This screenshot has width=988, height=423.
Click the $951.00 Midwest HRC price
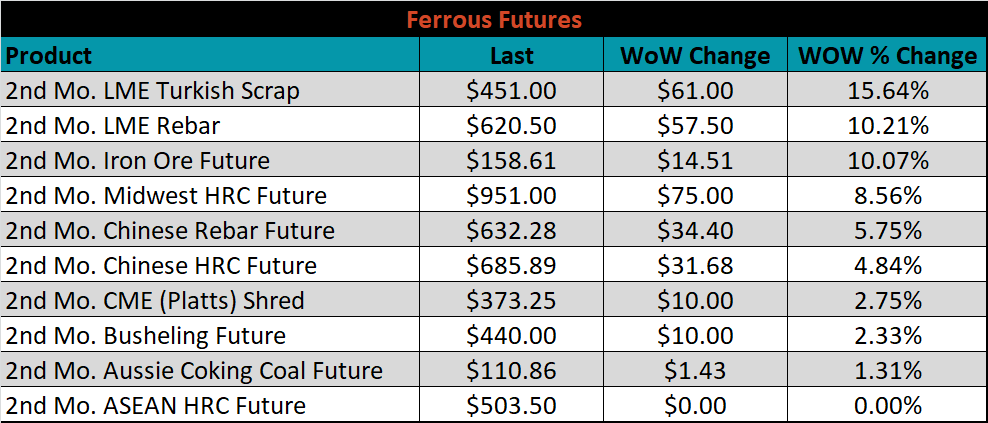[512, 195]
